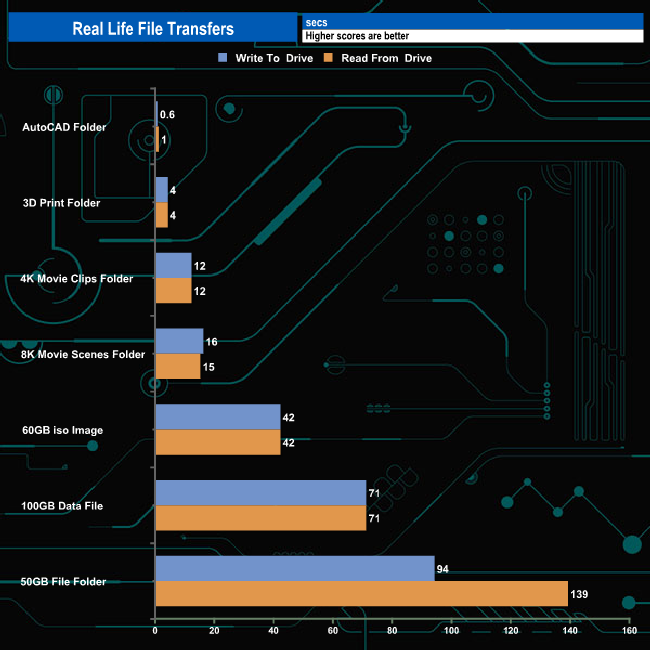Click the '0.6' AutoCAD write value
This screenshot has width=650, height=650.
pyautogui.click(x=167, y=114)
